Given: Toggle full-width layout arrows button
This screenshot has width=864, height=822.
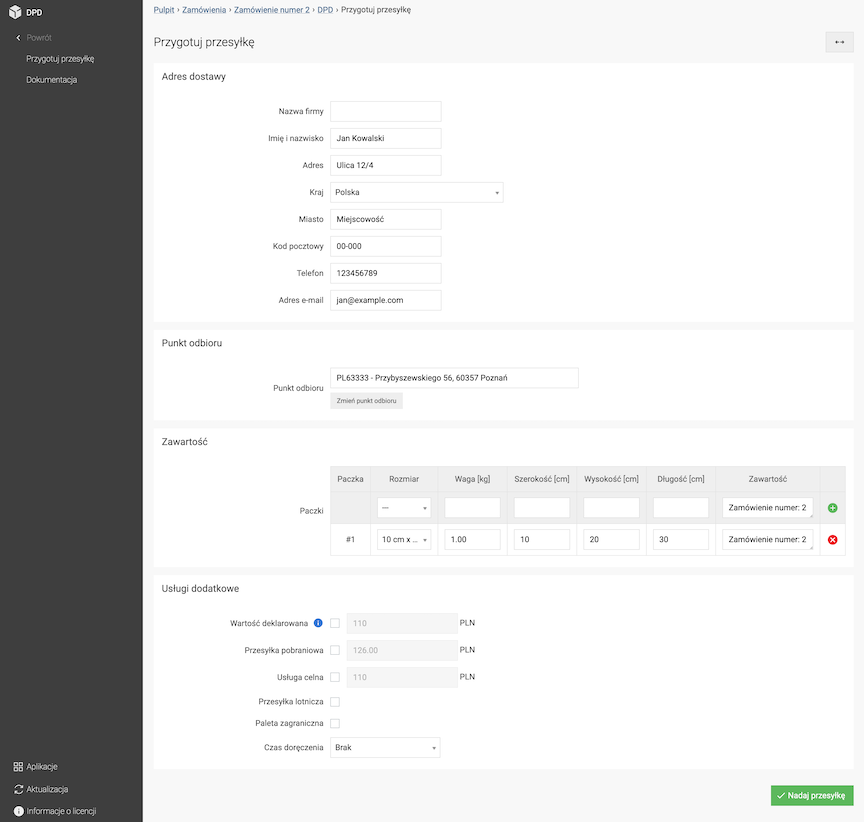Looking at the screenshot, I should [x=839, y=42].
